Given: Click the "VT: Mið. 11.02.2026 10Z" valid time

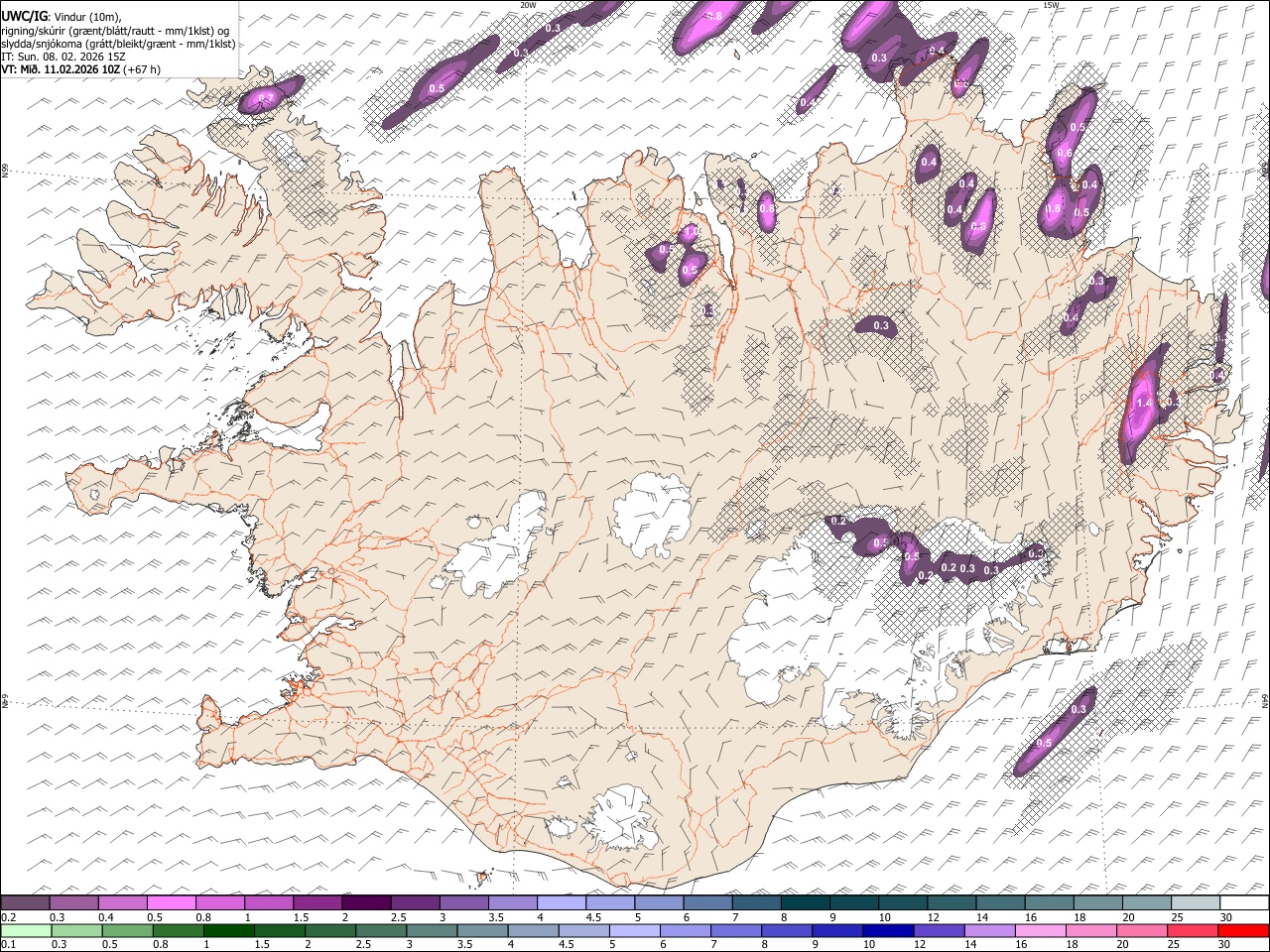Looking at the screenshot, I should [x=62, y=69].
